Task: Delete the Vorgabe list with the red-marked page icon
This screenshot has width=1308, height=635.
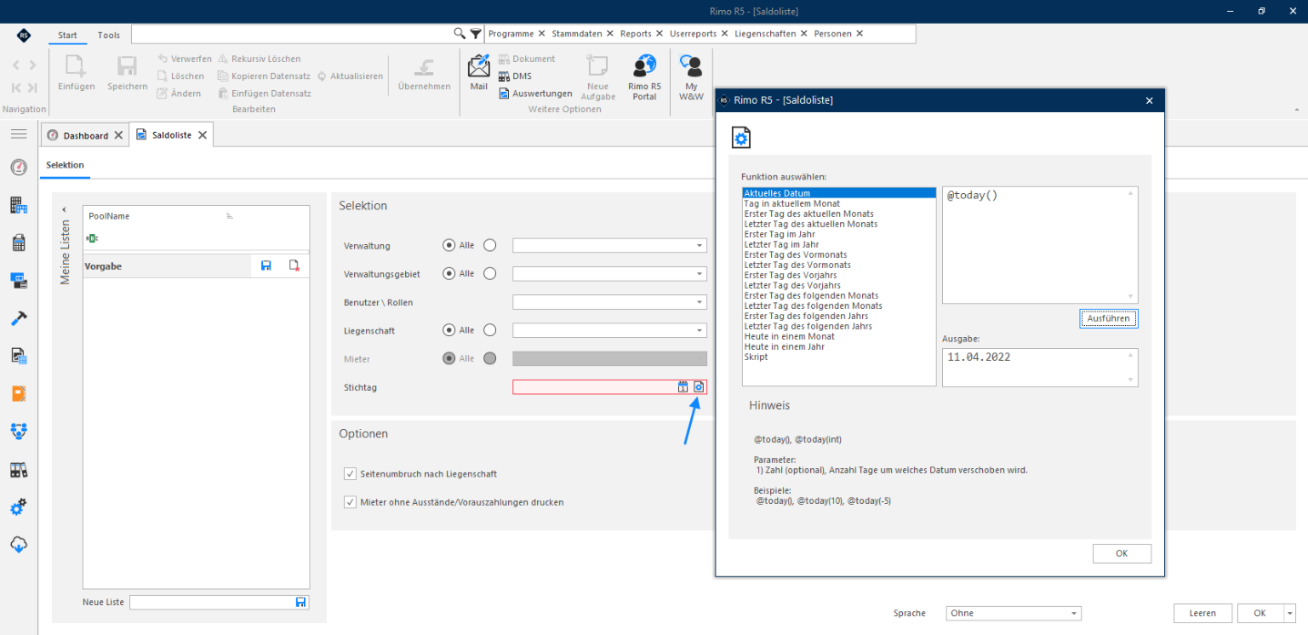Action: [x=294, y=266]
